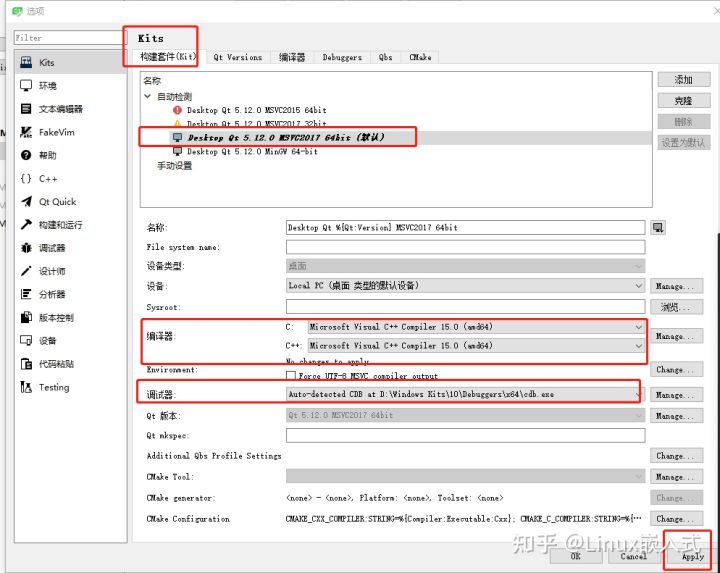Open the 版本控制 version control category
The width and height of the screenshot is (720, 573).
tap(55, 318)
